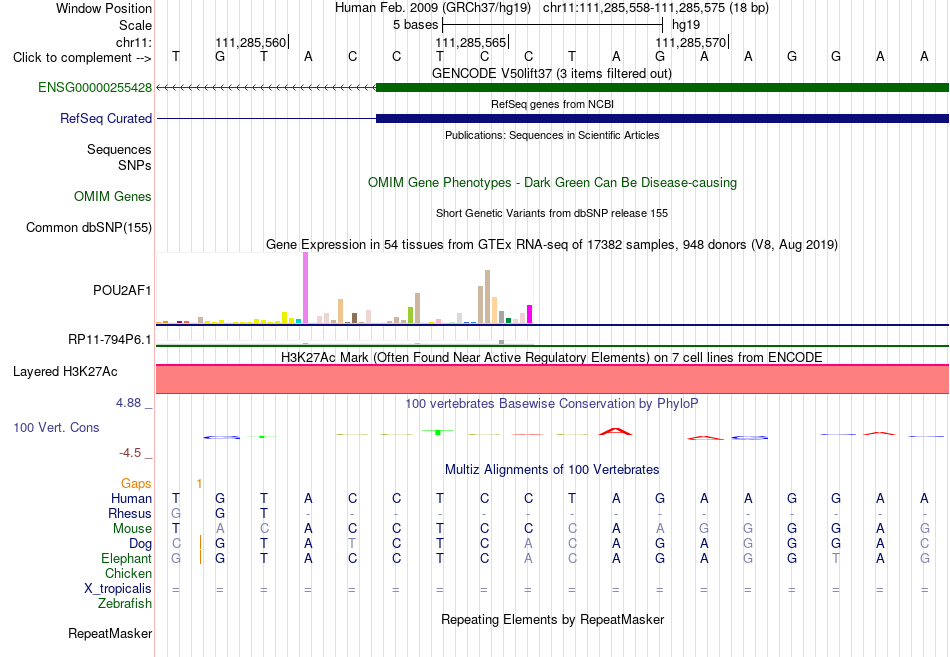Click the 4.88 conservation scale maximum

pyautogui.click(x=128, y=402)
